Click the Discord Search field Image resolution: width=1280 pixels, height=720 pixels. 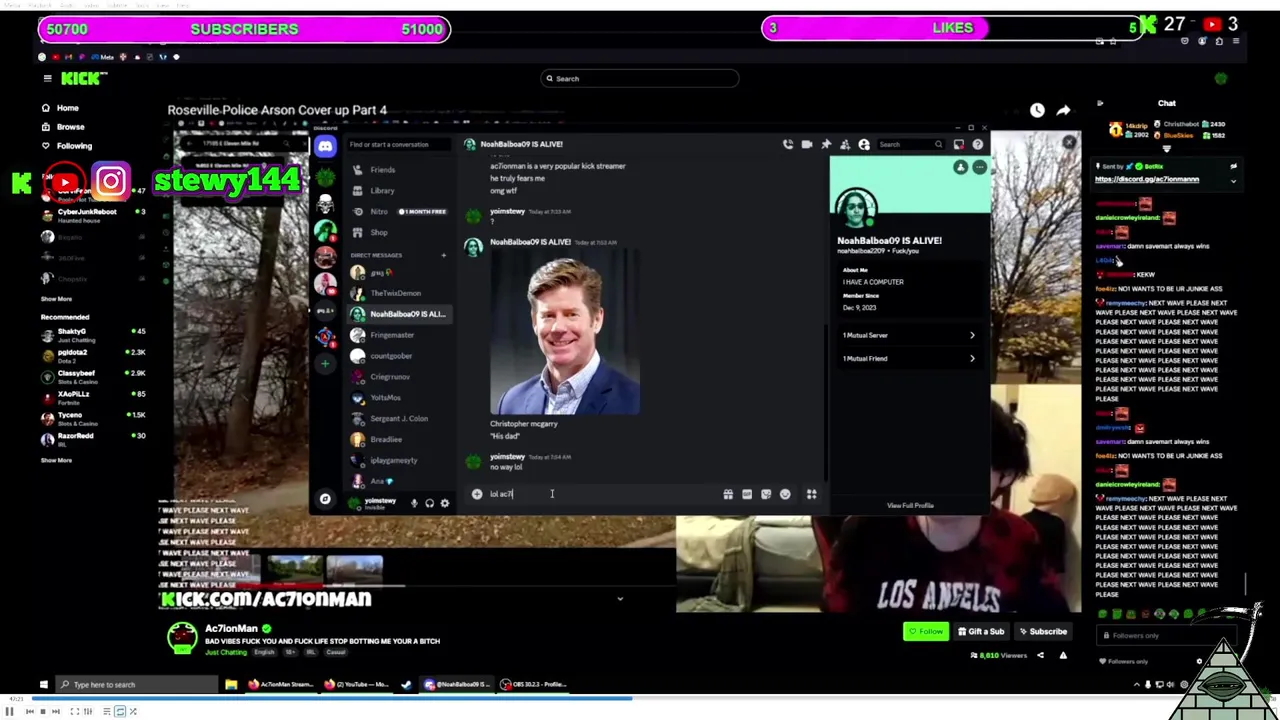[910, 144]
